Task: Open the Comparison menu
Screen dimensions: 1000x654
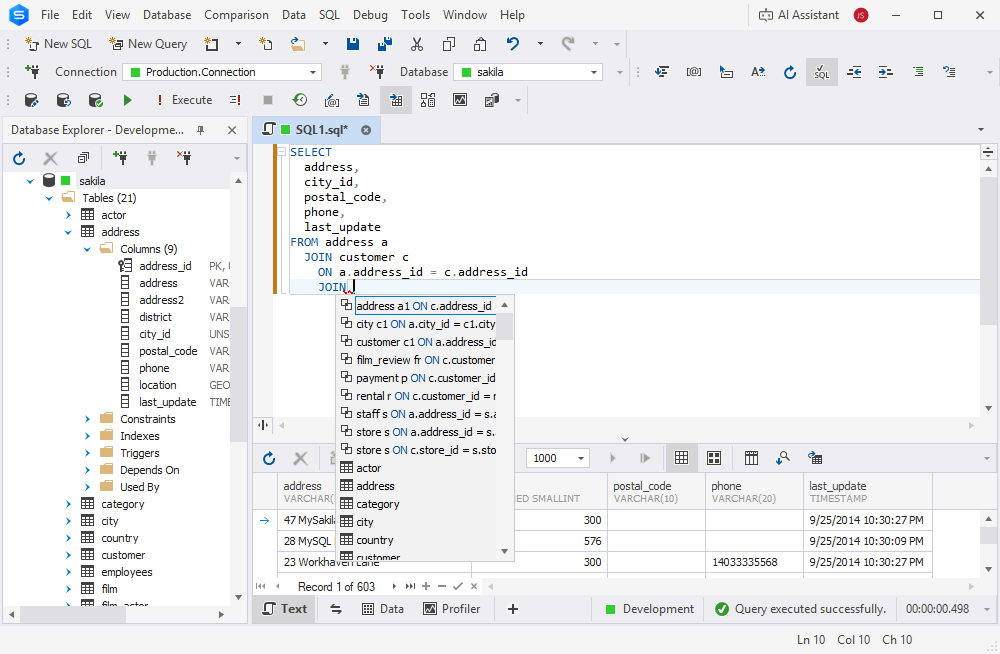Action: 236,15
